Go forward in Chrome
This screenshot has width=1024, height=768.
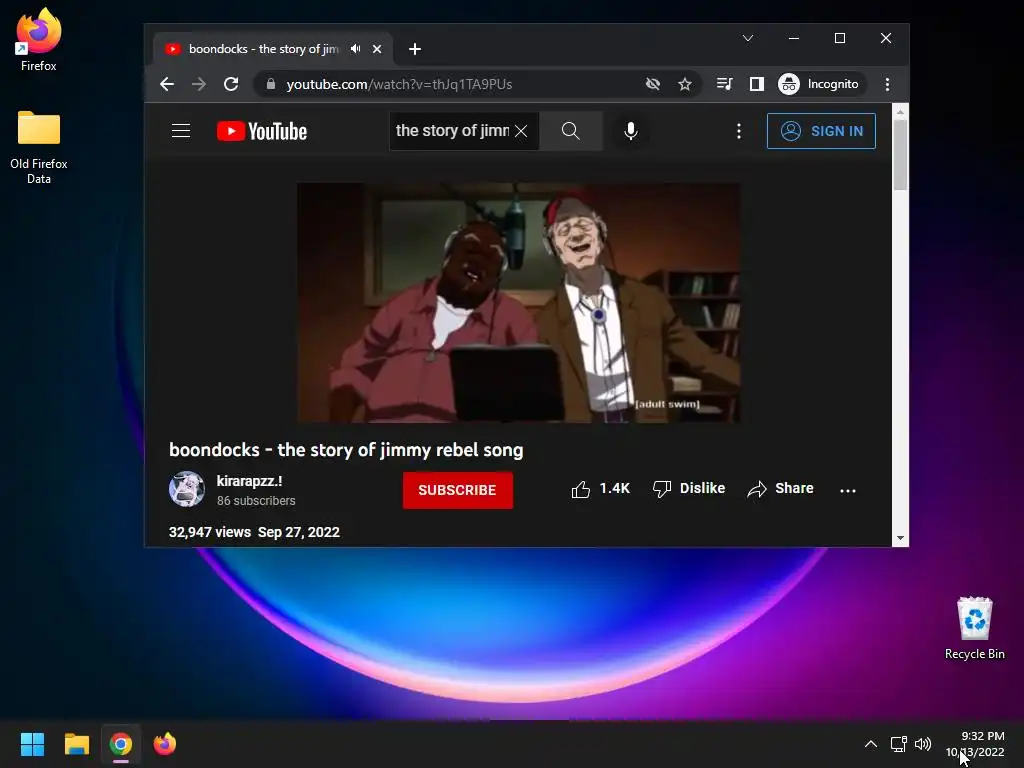pyautogui.click(x=199, y=84)
